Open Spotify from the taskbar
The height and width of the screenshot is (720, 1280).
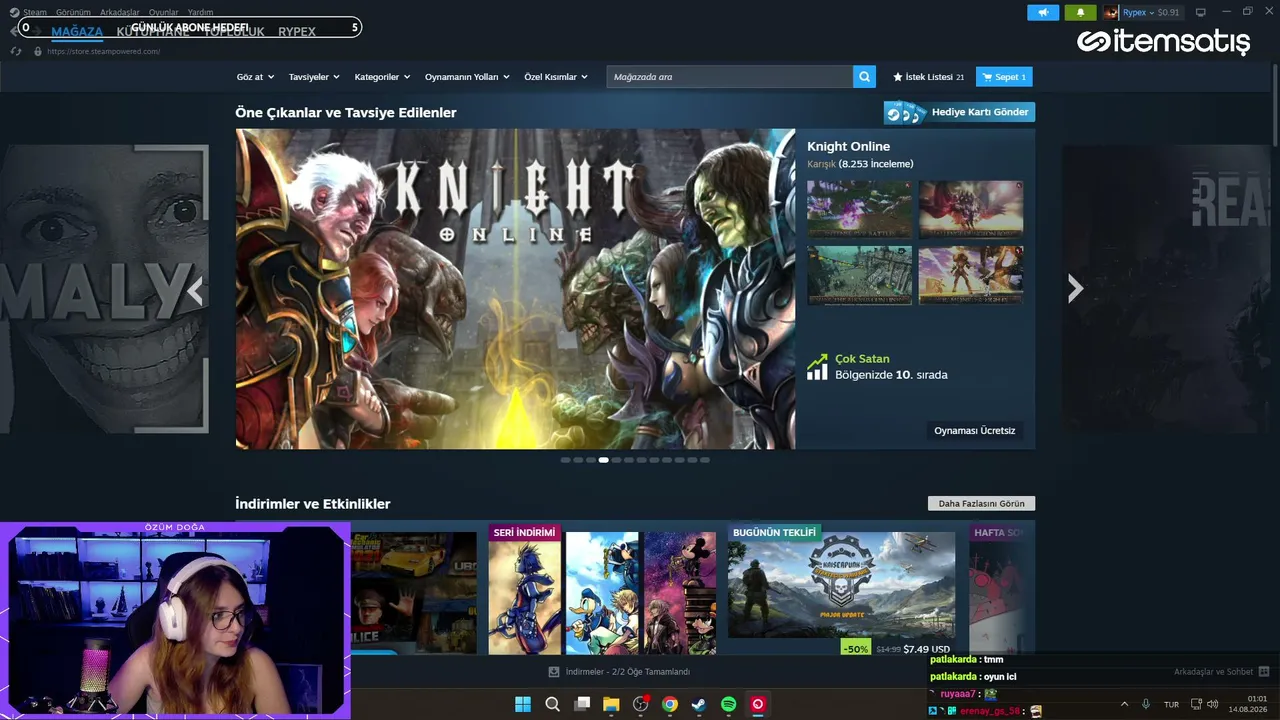click(729, 704)
